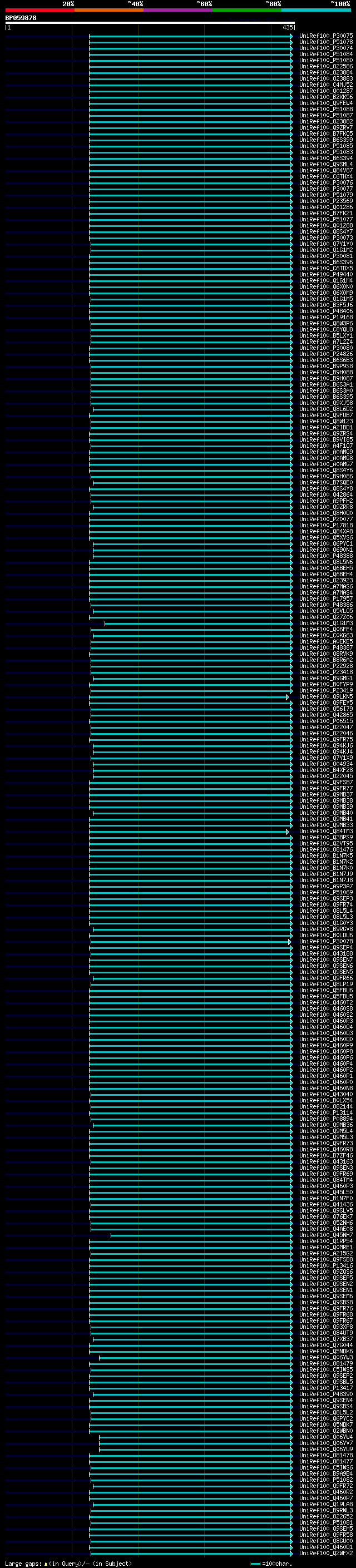Choose the UniRef100_Q7Y1X9 sequence name

[x=326, y=758]
